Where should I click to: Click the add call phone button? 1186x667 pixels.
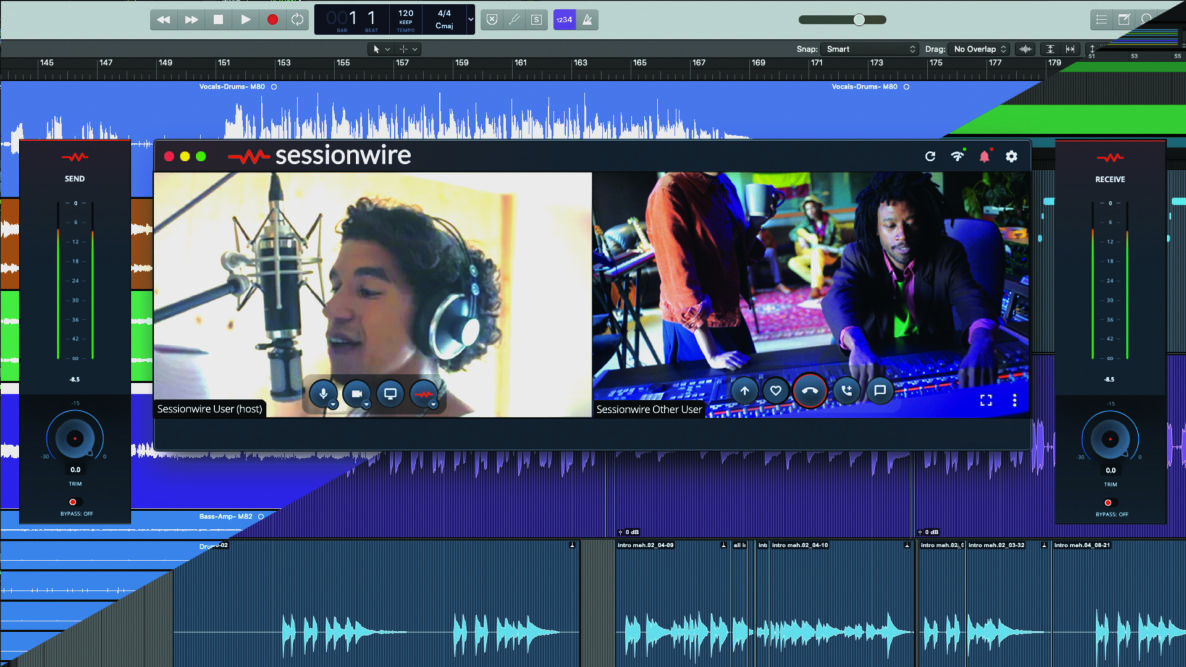[x=846, y=391]
